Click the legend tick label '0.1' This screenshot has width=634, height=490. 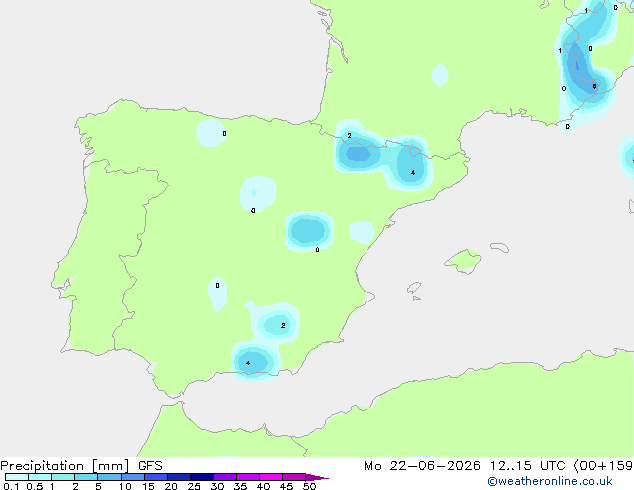coord(11,486)
